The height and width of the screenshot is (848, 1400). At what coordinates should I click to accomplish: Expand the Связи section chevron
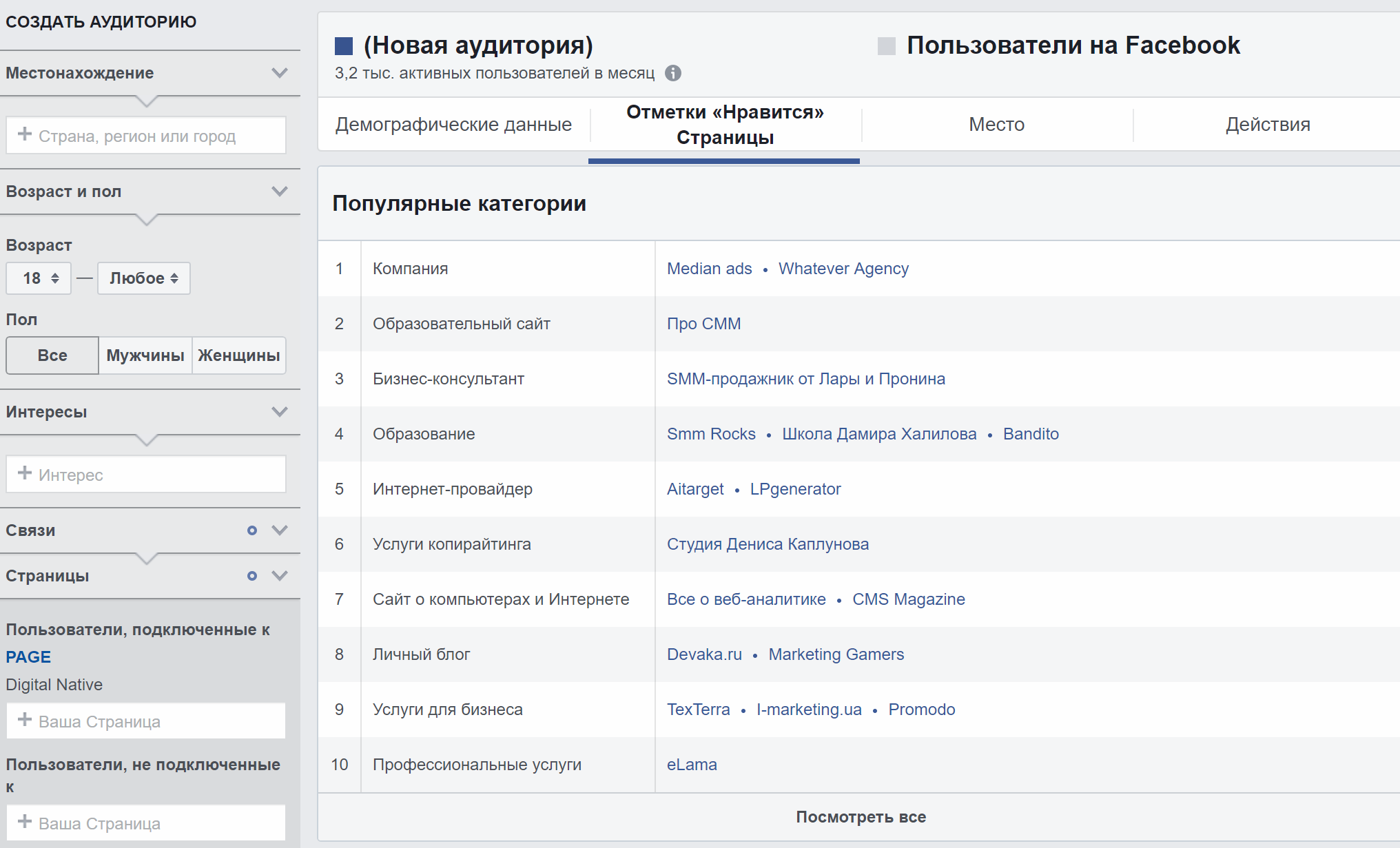280,530
